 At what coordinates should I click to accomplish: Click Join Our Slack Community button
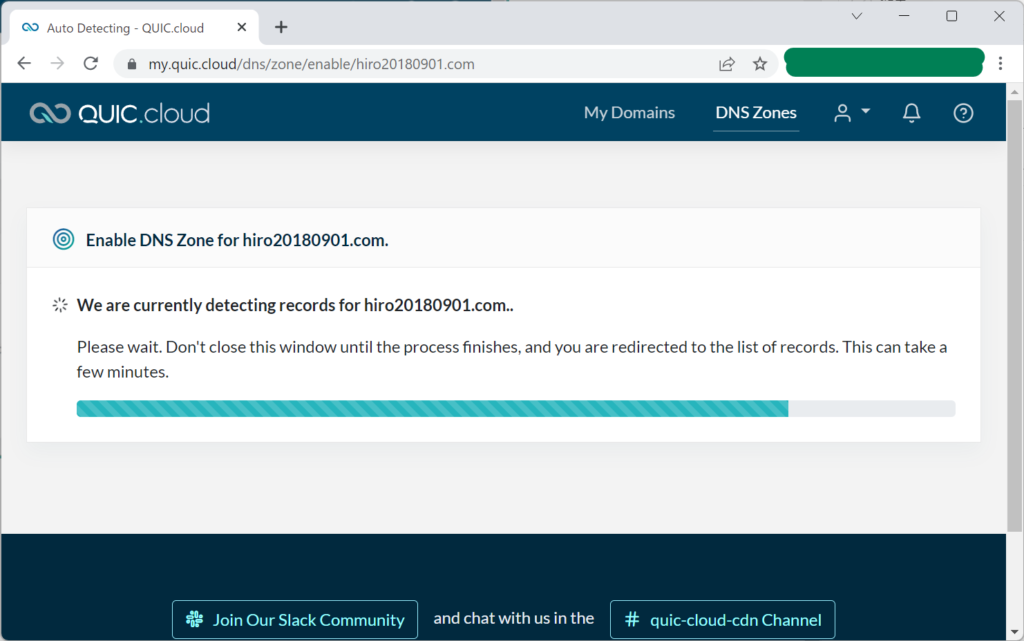(295, 619)
